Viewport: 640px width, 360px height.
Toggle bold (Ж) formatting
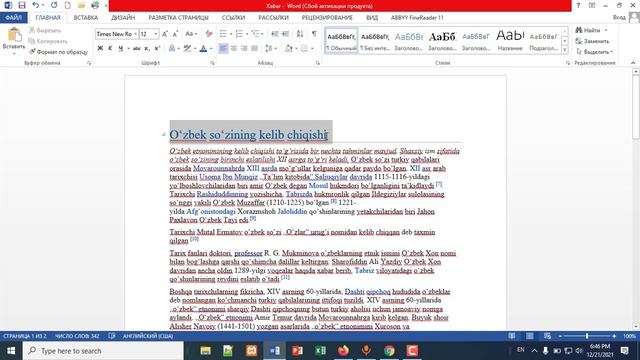coord(100,49)
